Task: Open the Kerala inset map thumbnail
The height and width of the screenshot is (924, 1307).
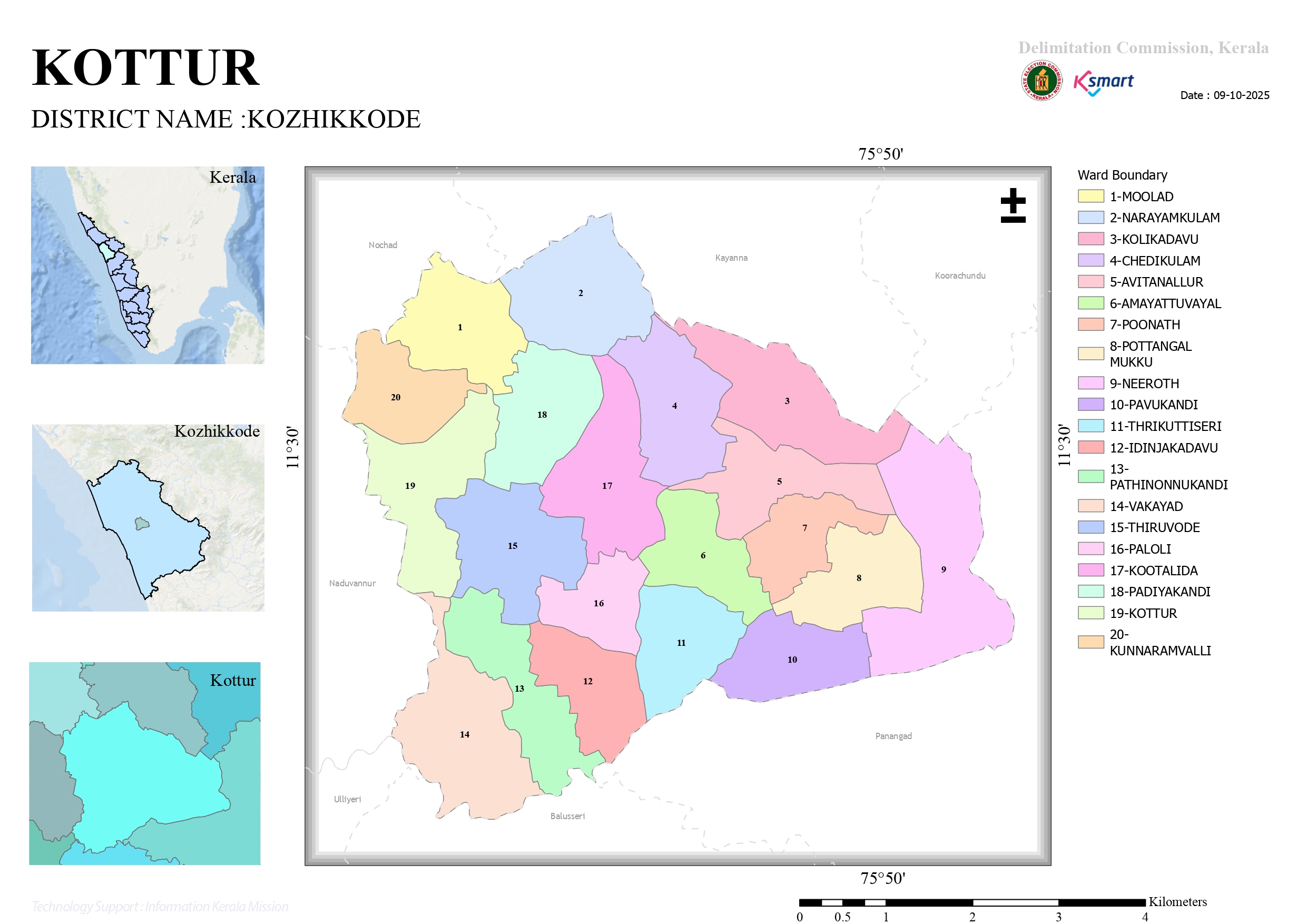Action: 148,265
